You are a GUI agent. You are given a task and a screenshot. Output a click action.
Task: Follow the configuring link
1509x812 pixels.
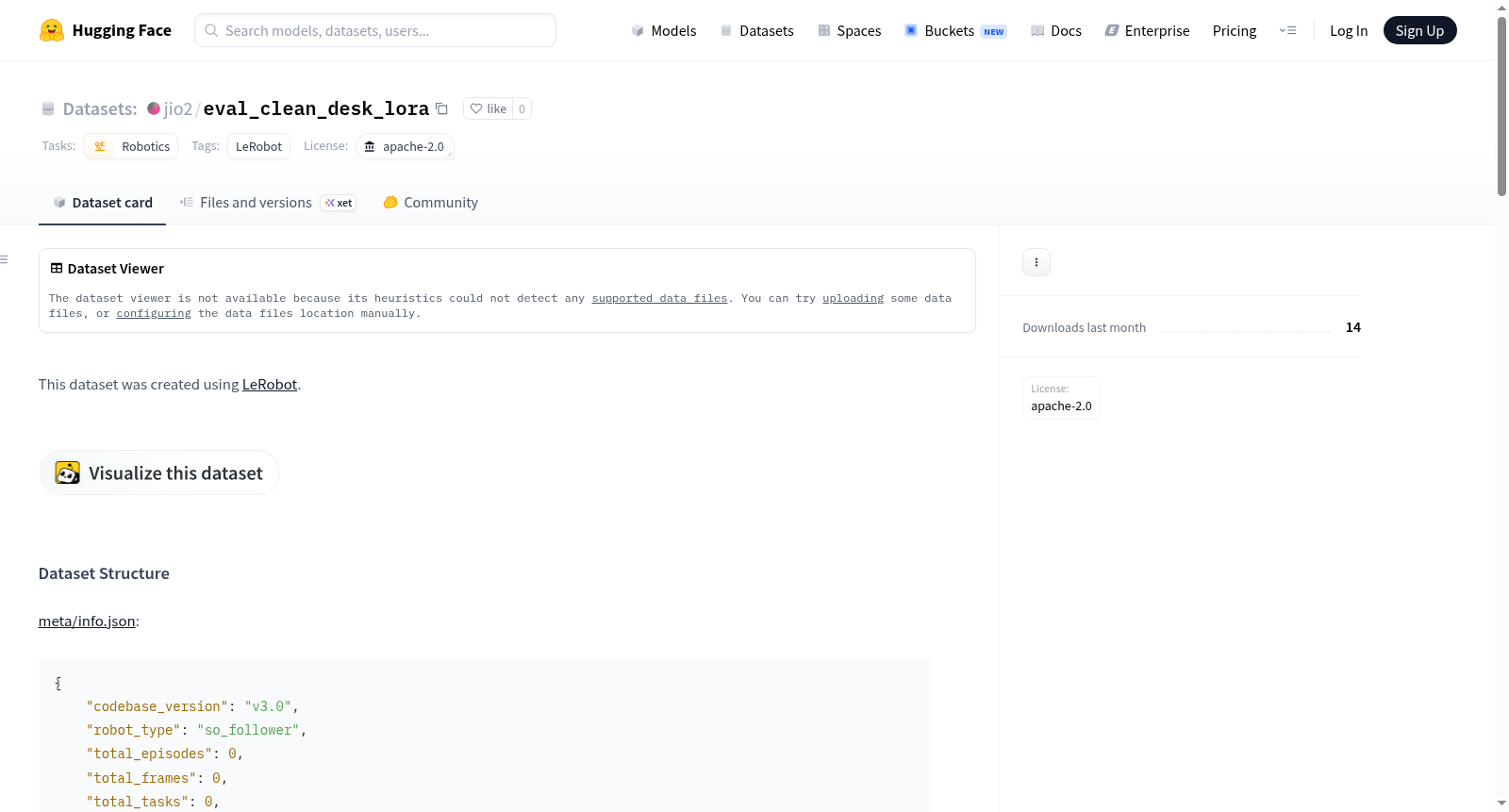point(154,313)
